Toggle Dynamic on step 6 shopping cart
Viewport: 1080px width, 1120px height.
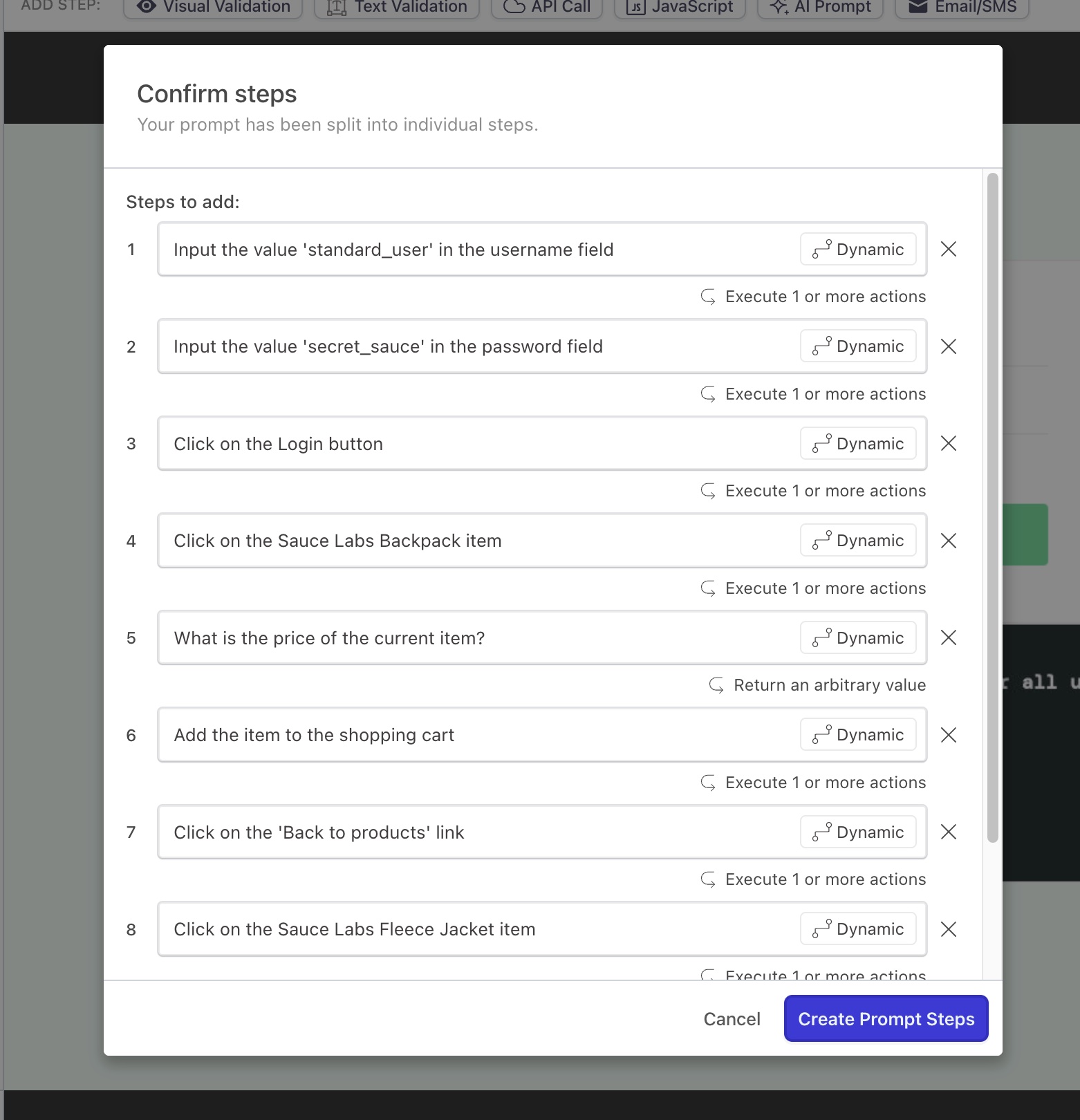pyautogui.click(x=858, y=734)
